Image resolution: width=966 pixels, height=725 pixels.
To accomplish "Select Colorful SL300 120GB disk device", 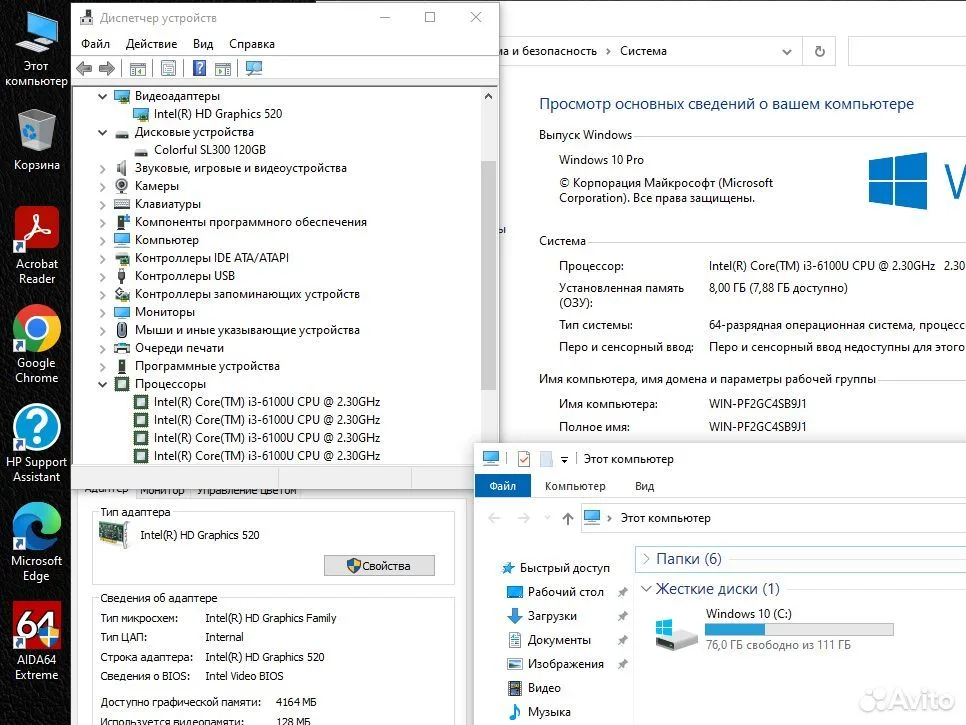I will pos(209,150).
